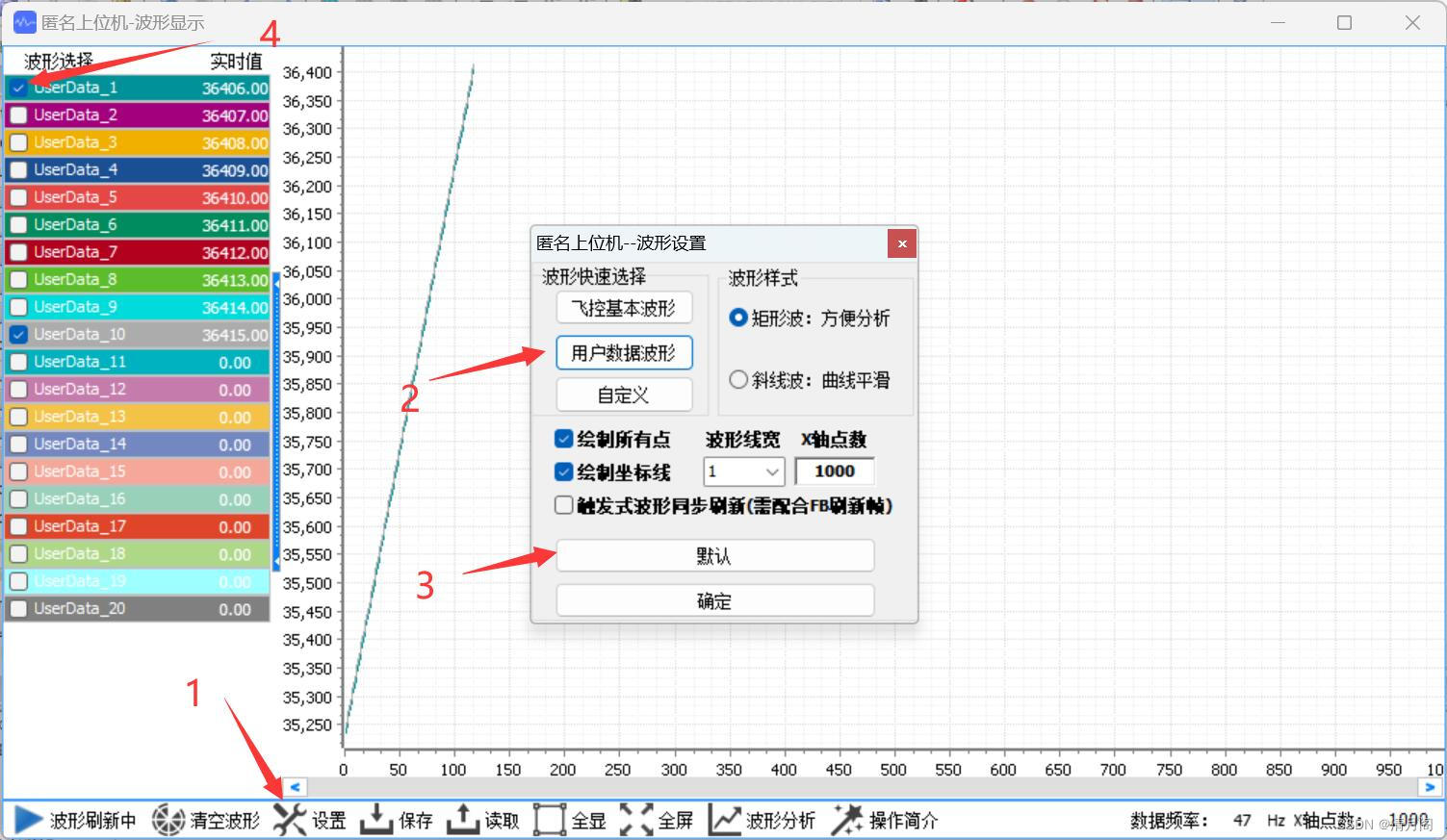The height and width of the screenshot is (840, 1447).
Task: Click the horizontal scrollbar right arrow
Action: pyautogui.click(x=1430, y=786)
